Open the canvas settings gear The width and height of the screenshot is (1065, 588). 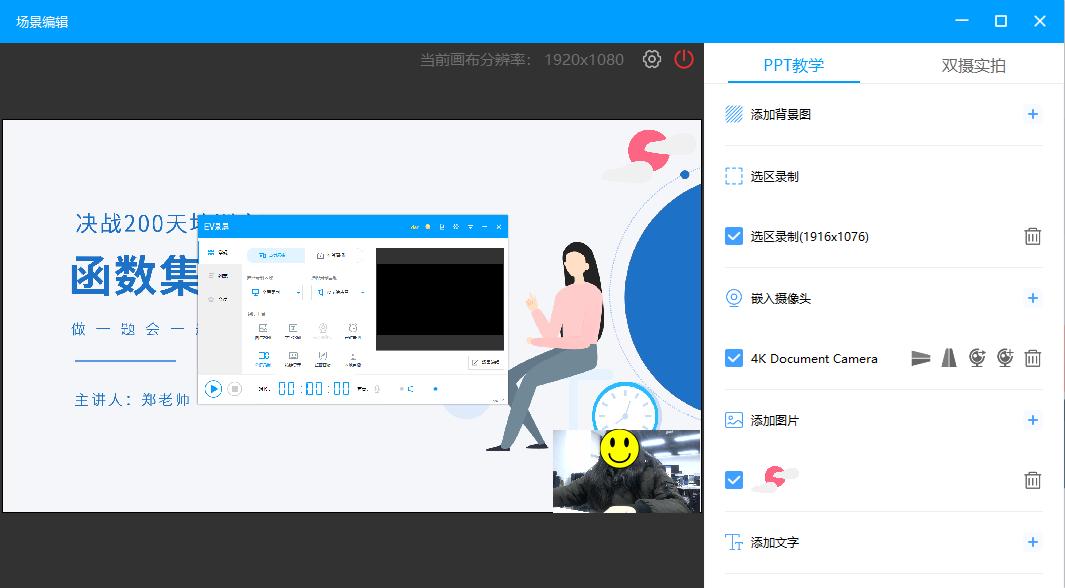point(653,59)
